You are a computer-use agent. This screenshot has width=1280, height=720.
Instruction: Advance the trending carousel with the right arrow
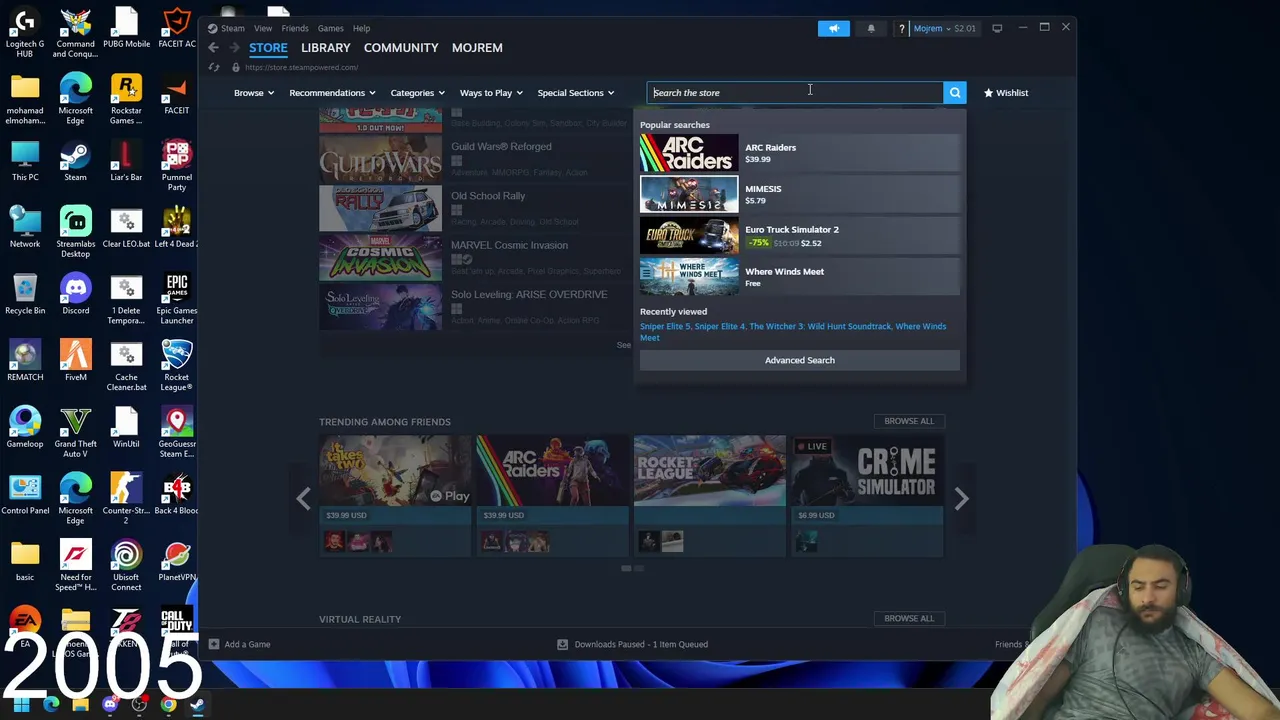[x=961, y=498]
